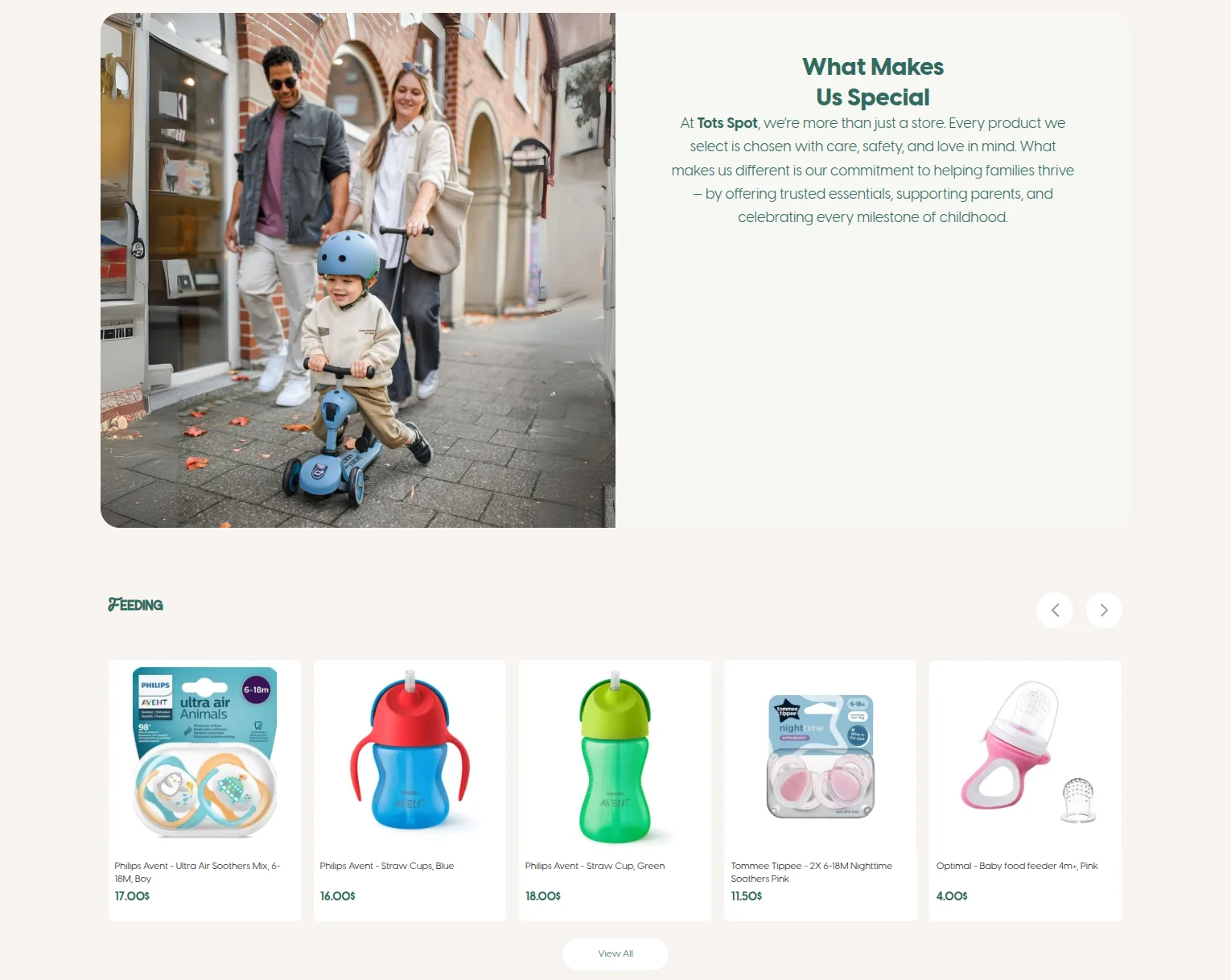
Task: Open the View All button
Action: pos(615,953)
